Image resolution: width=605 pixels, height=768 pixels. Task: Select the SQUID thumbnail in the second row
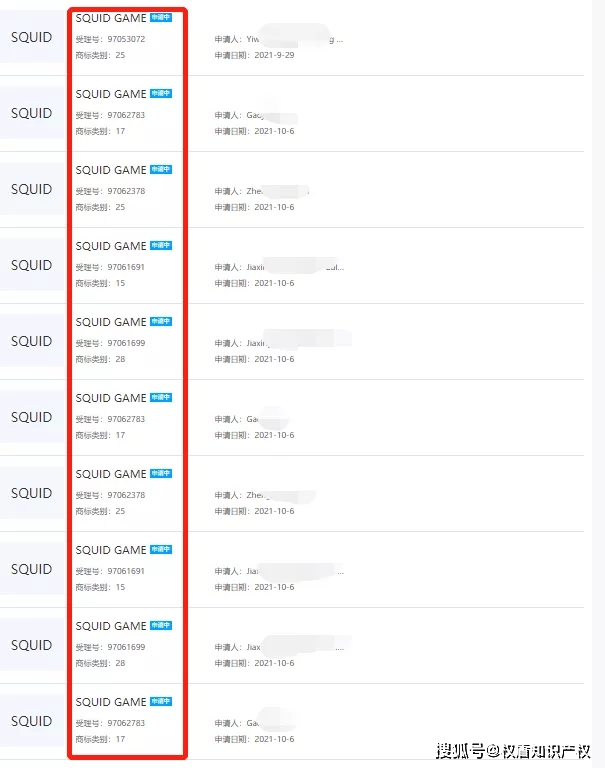click(31, 113)
